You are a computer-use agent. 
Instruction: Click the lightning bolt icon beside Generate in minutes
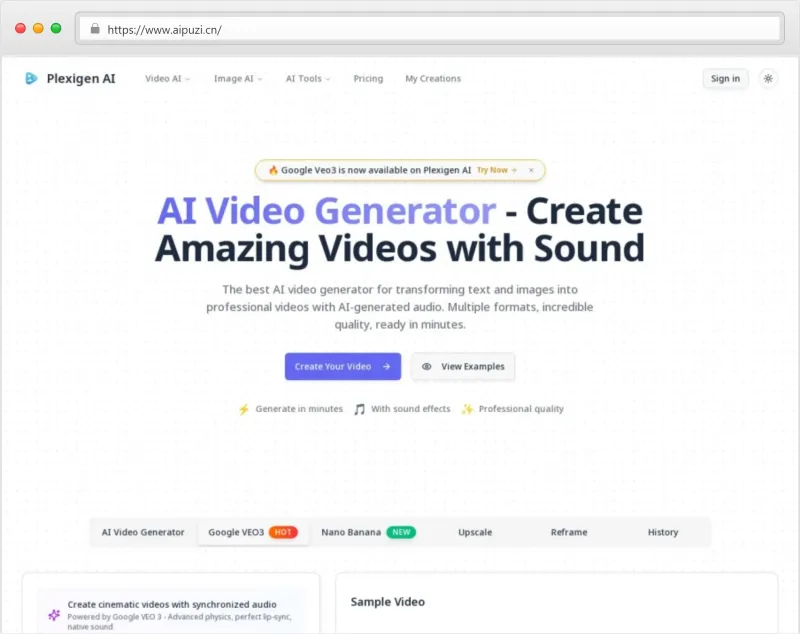pos(244,409)
